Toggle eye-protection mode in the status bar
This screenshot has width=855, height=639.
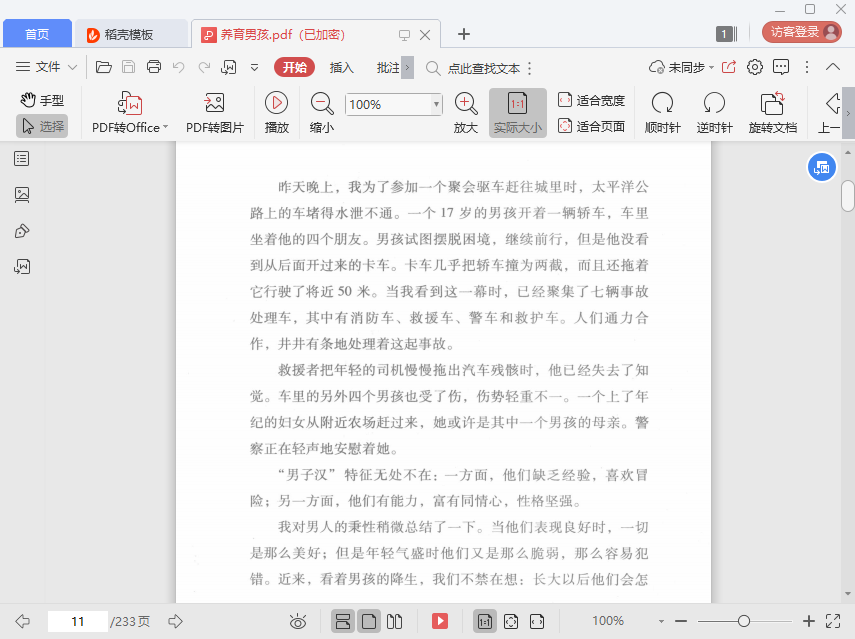[297, 621]
